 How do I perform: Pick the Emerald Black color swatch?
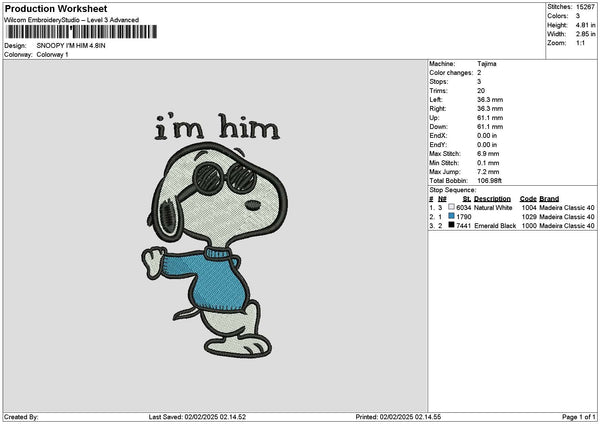[452, 226]
